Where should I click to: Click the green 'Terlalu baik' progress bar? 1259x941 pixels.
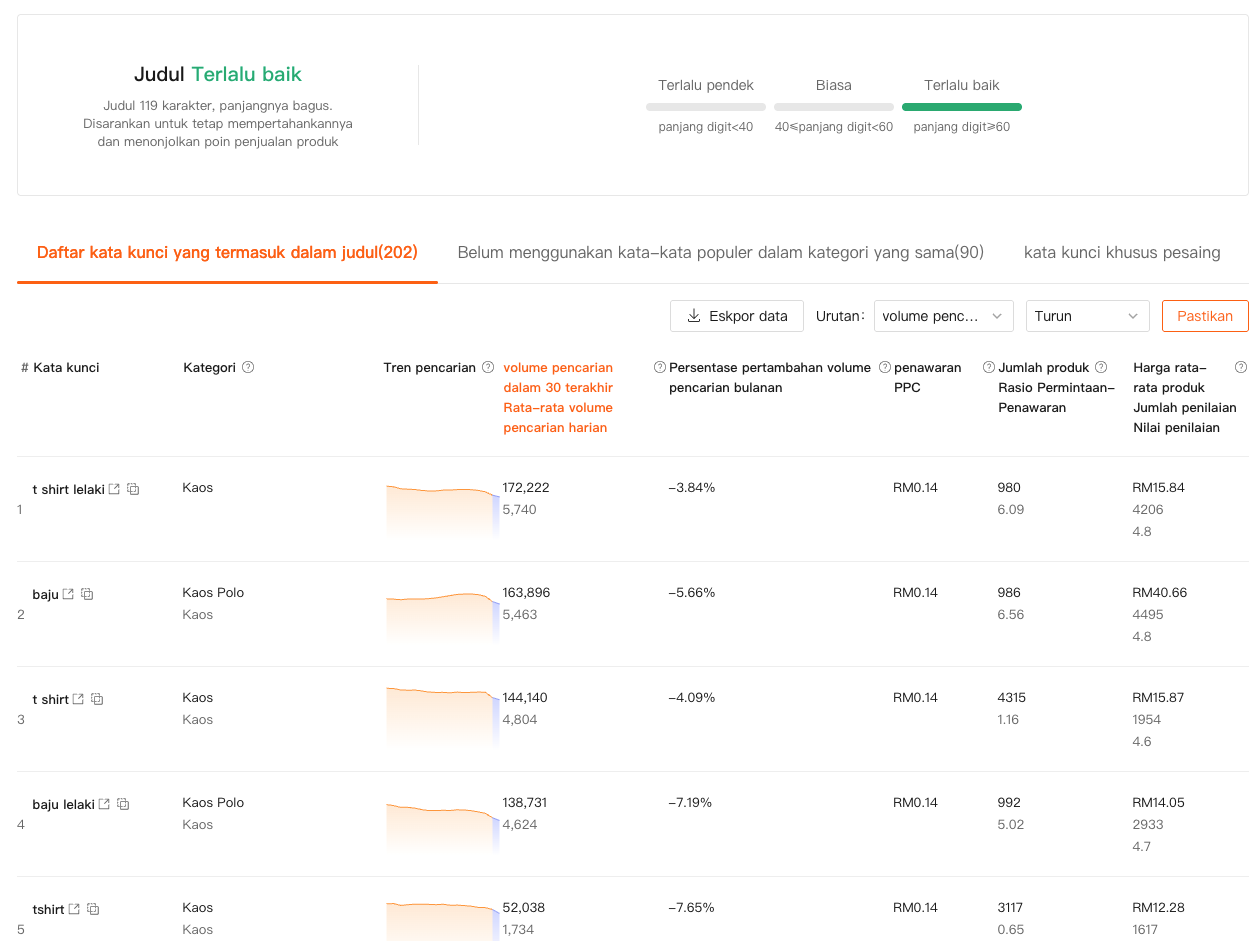961,106
